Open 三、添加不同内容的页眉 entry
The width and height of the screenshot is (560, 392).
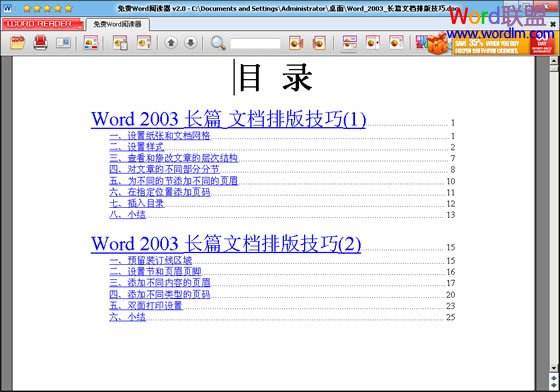pyautogui.click(x=160, y=283)
